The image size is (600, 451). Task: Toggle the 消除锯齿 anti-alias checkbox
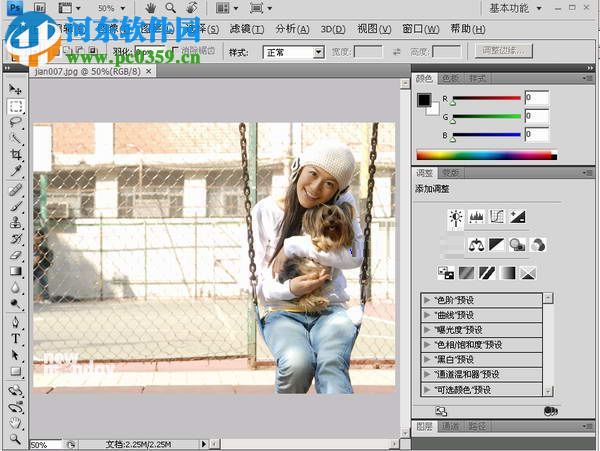pos(176,50)
